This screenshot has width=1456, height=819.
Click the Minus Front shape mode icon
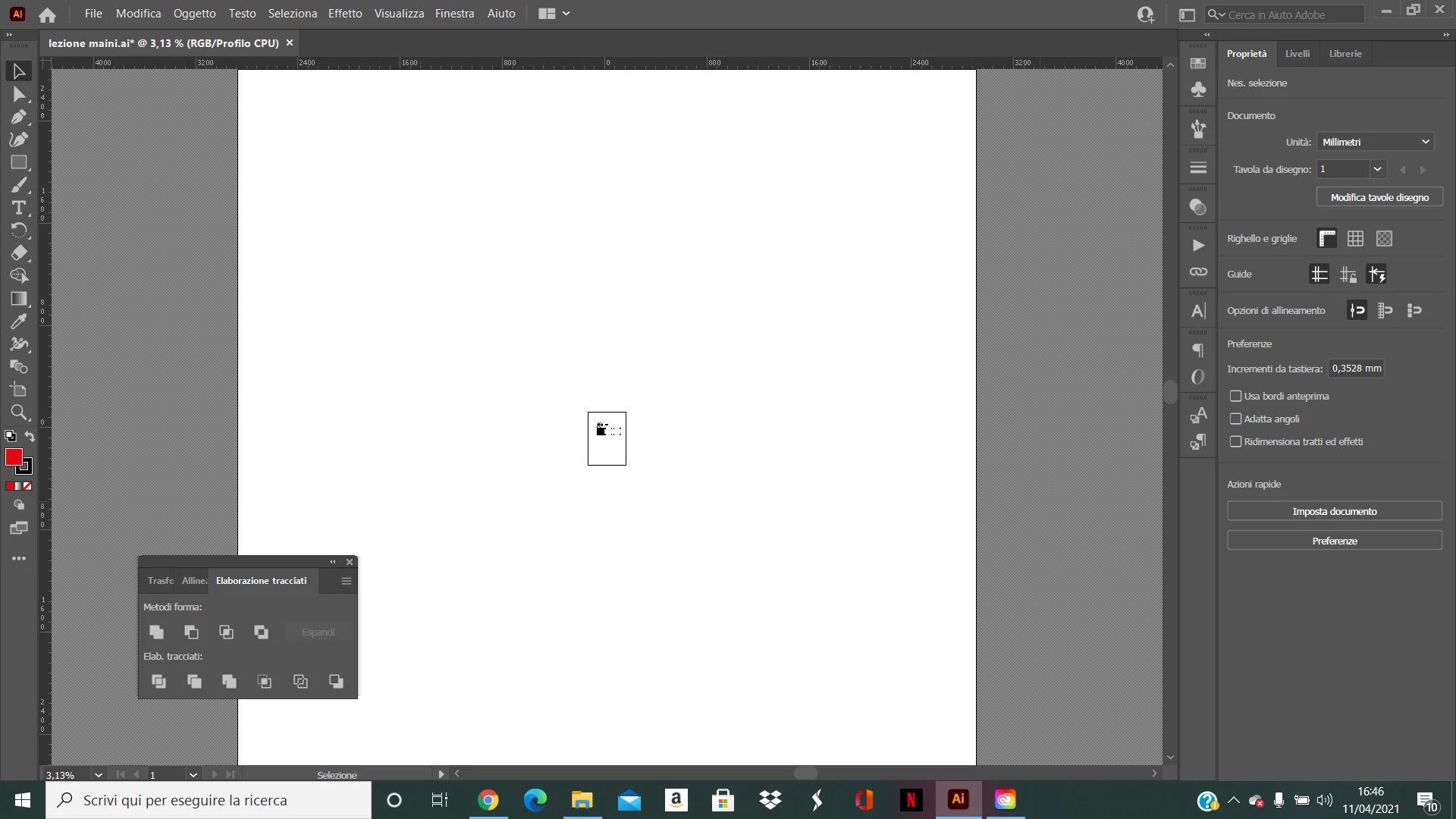pyautogui.click(x=191, y=632)
